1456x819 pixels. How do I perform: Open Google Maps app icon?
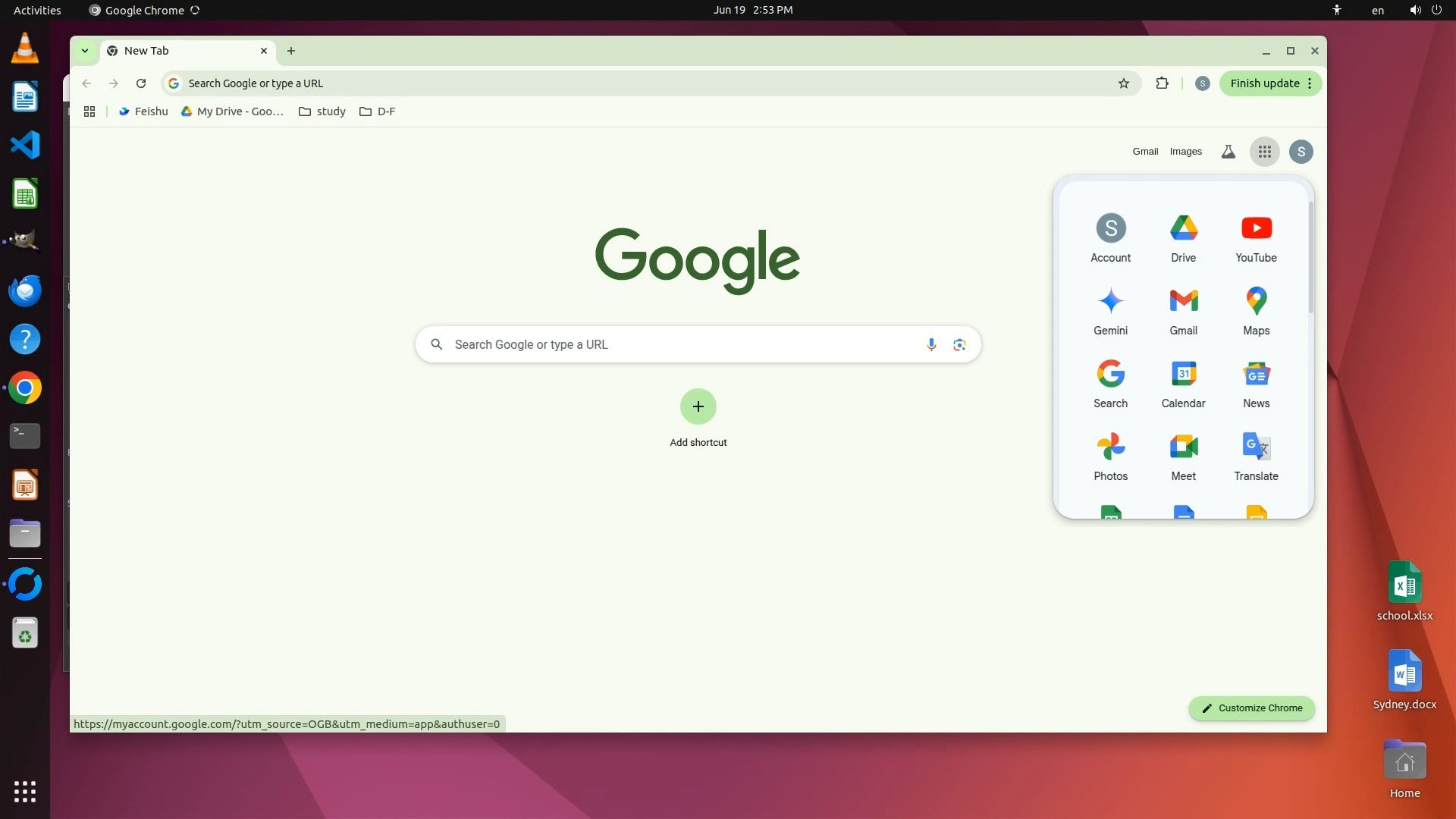click(x=1256, y=310)
